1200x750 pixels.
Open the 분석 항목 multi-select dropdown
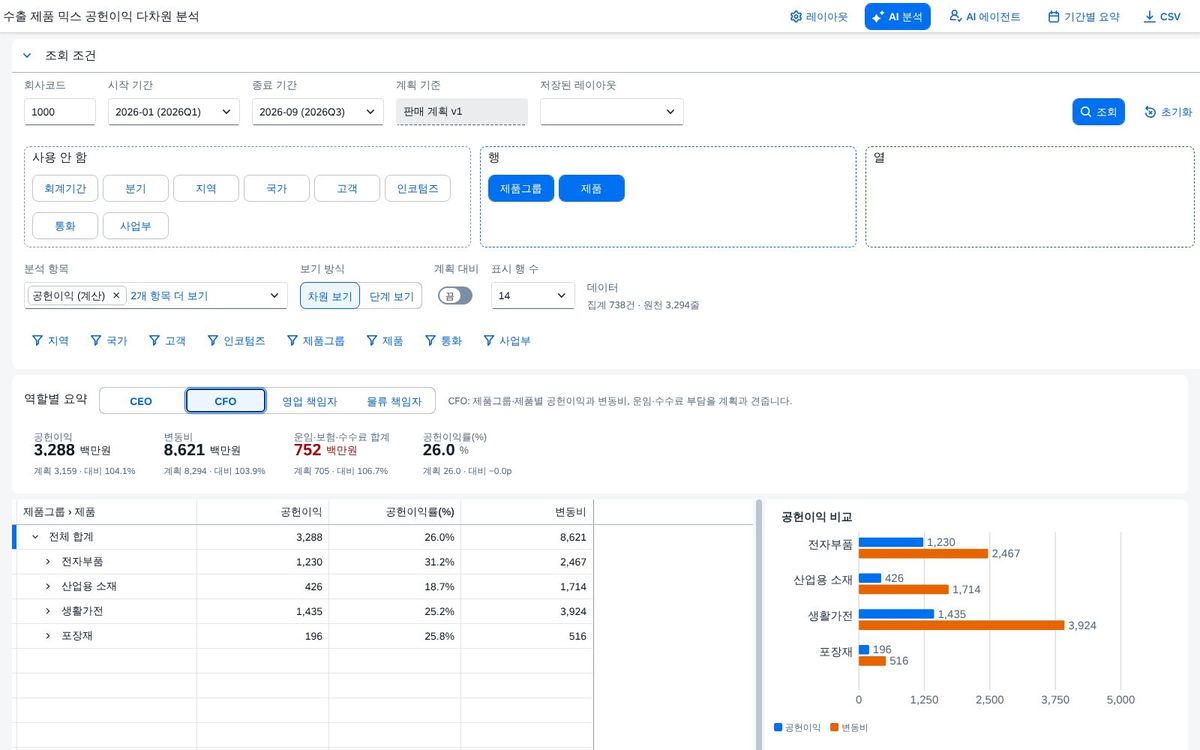[x=275, y=296]
